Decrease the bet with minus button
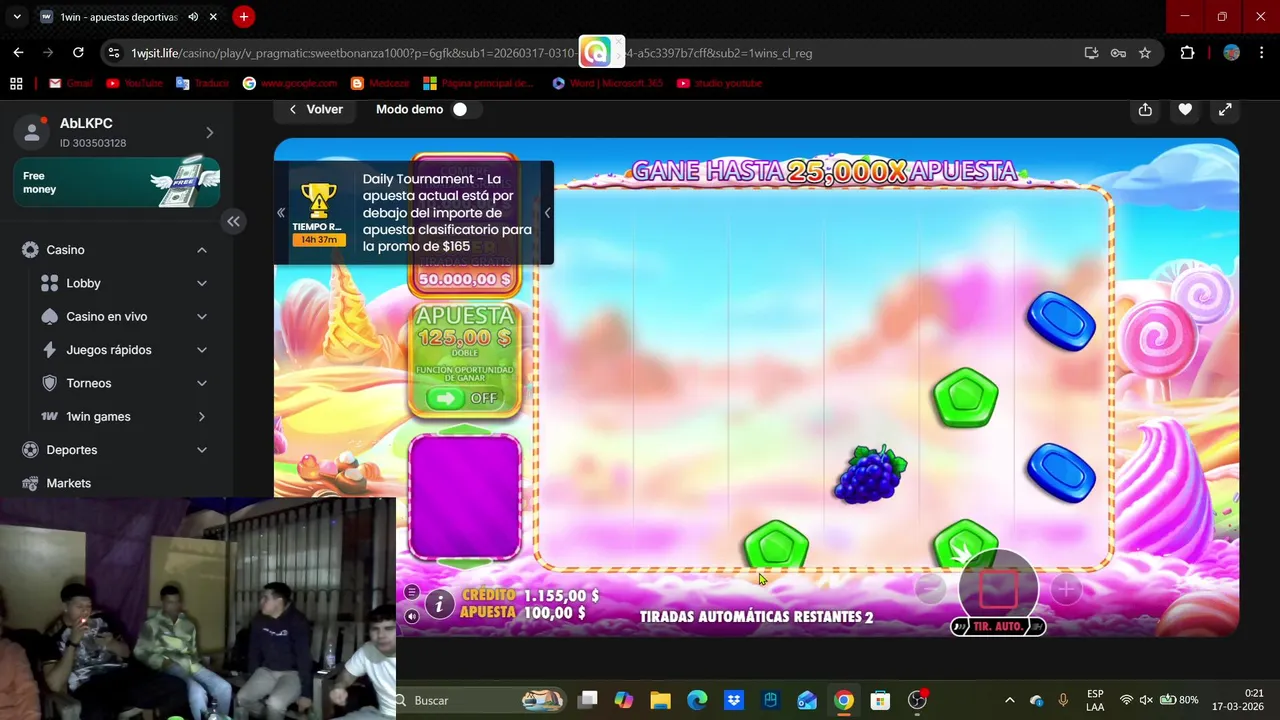Screen dimensions: 1280x720 coord(930,589)
